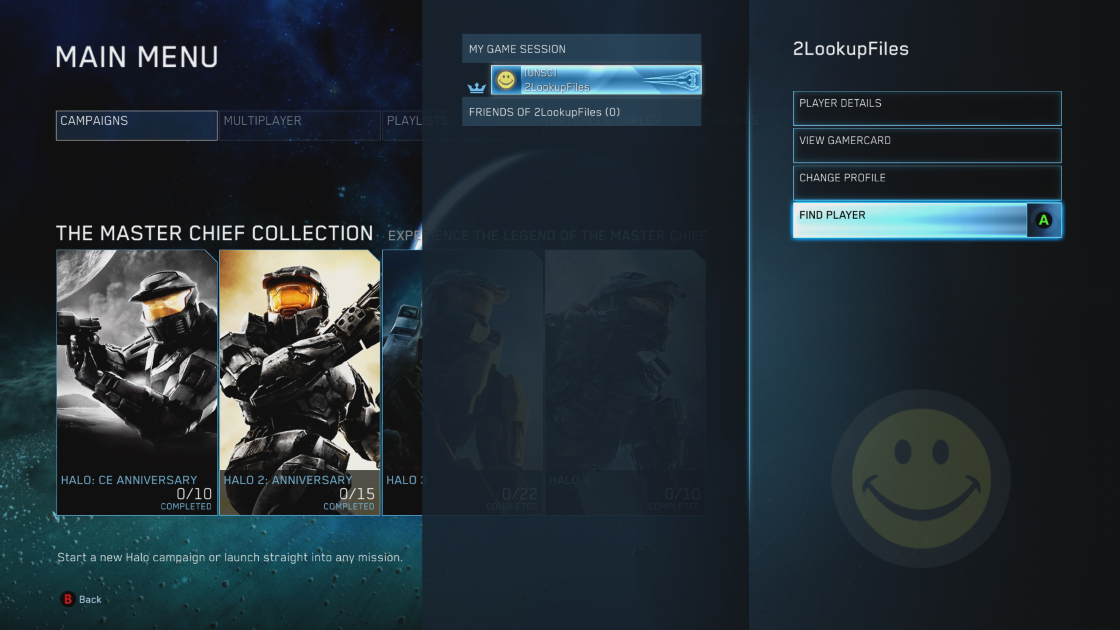
Task: Click the crown party leader icon
Action: pos(476,87)
